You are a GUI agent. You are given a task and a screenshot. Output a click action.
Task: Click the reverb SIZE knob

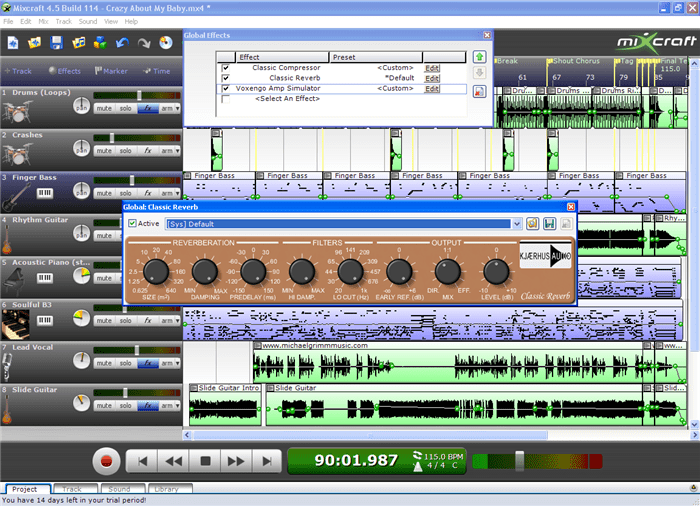156,271
